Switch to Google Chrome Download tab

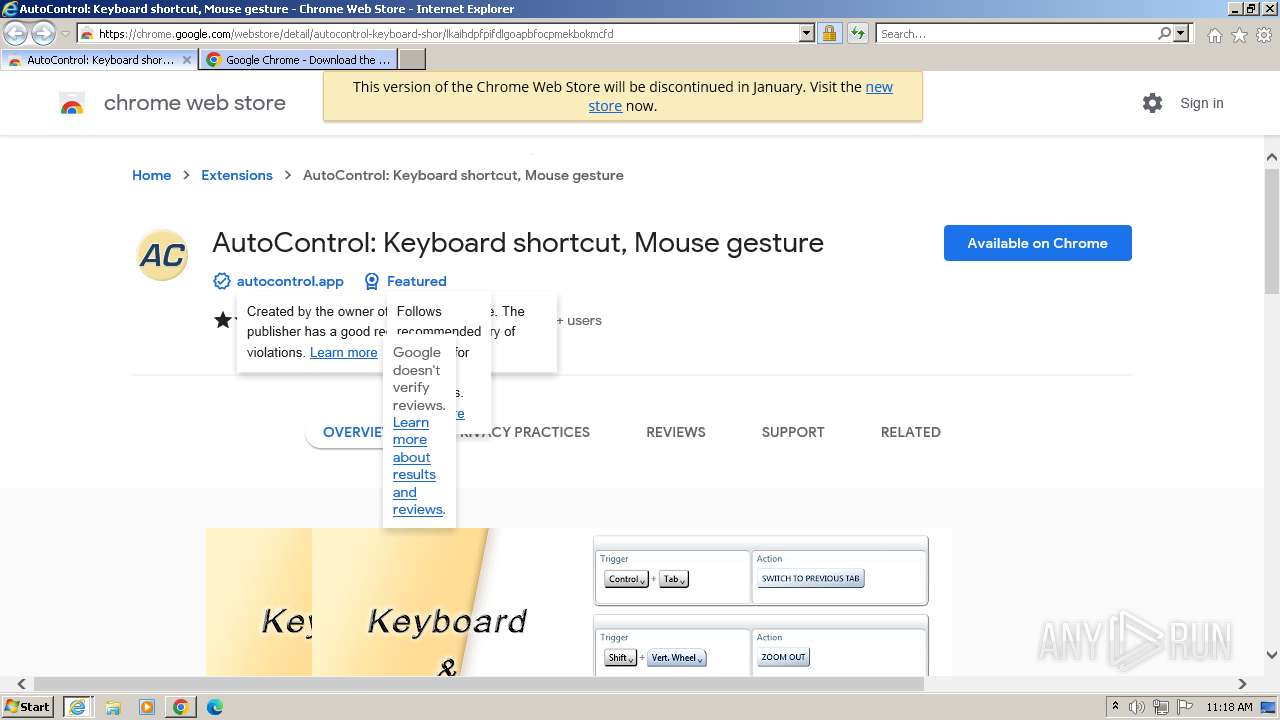tap(298, 60)
